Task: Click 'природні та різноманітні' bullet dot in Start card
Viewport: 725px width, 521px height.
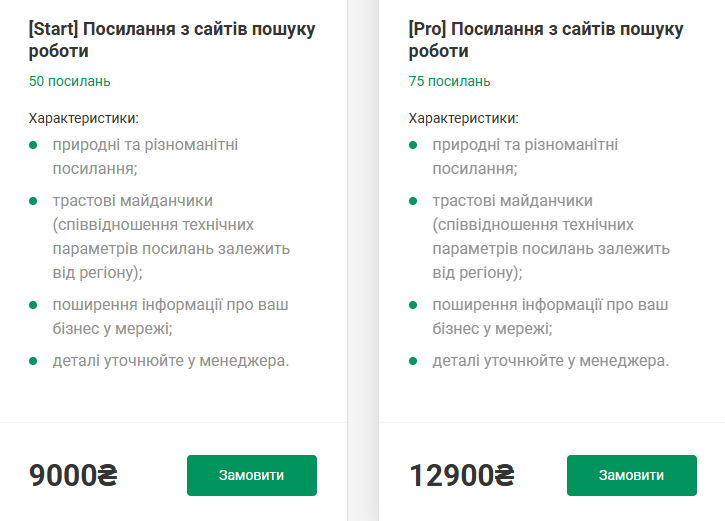Action: pyautogui.click(x=33, y=145)
